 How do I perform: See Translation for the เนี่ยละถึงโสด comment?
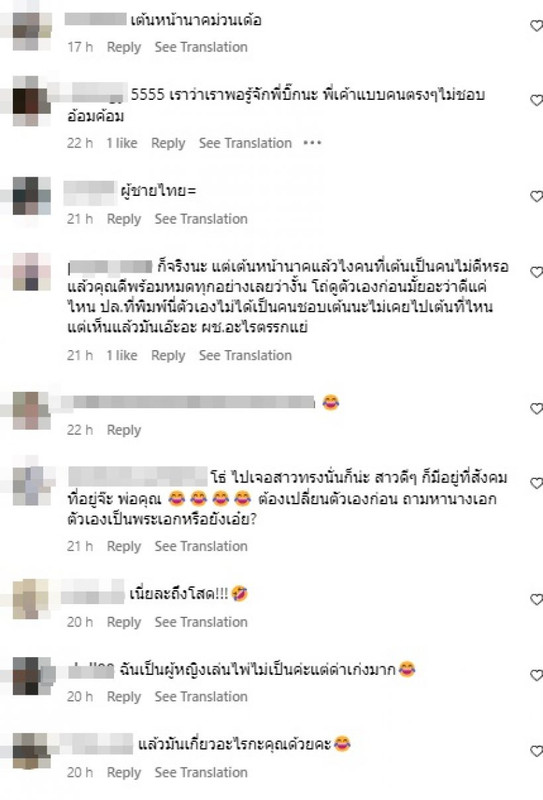[201, 622]
